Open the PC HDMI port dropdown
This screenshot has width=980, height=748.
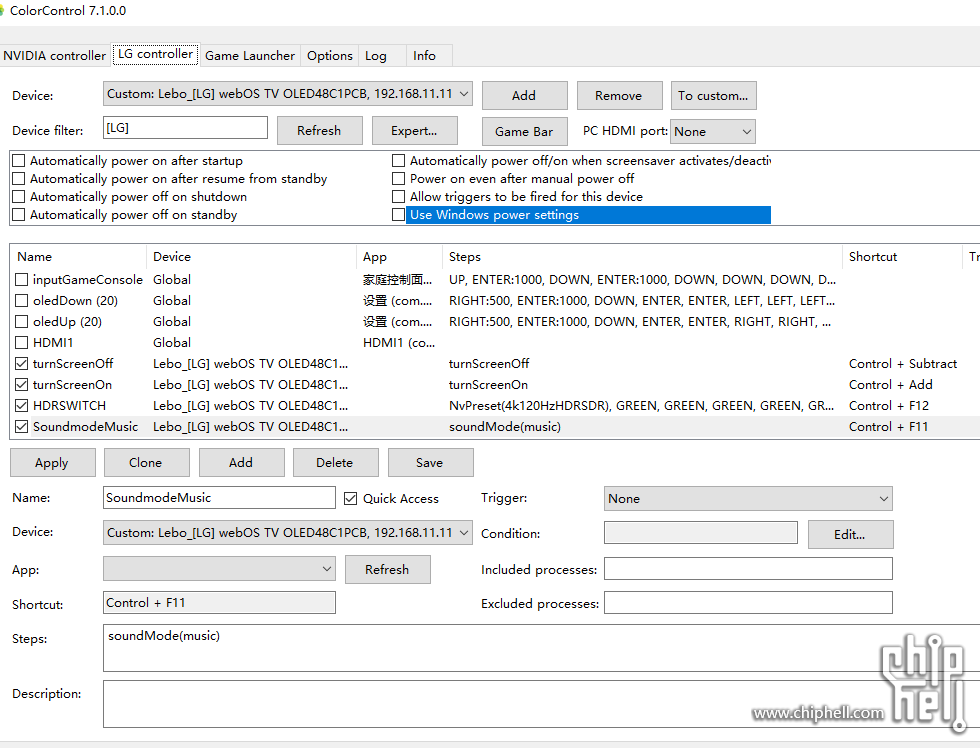pos(712,132)
